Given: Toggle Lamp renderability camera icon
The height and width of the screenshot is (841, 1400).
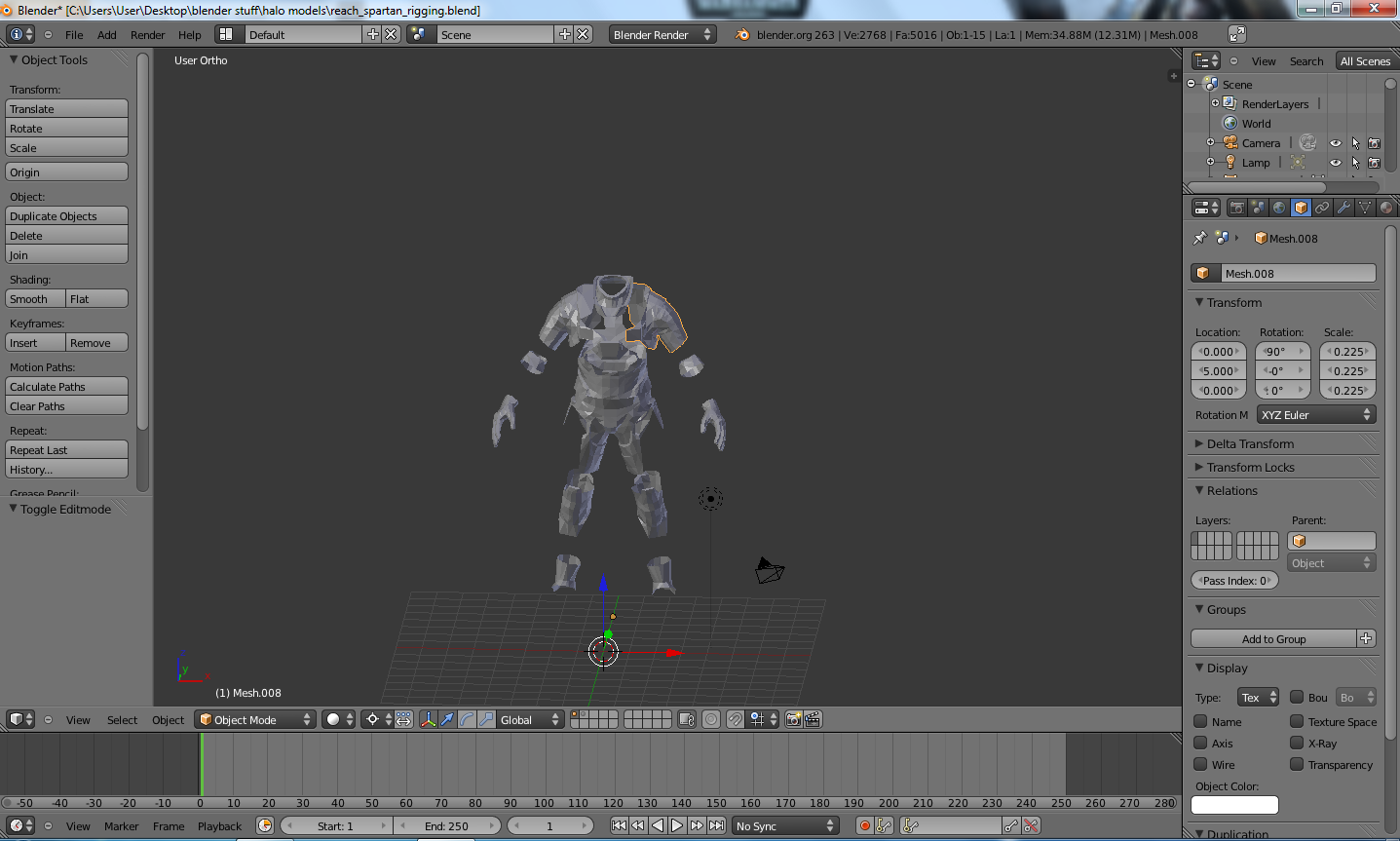Looking at the screenshot, I should [x=1375, y=163].
